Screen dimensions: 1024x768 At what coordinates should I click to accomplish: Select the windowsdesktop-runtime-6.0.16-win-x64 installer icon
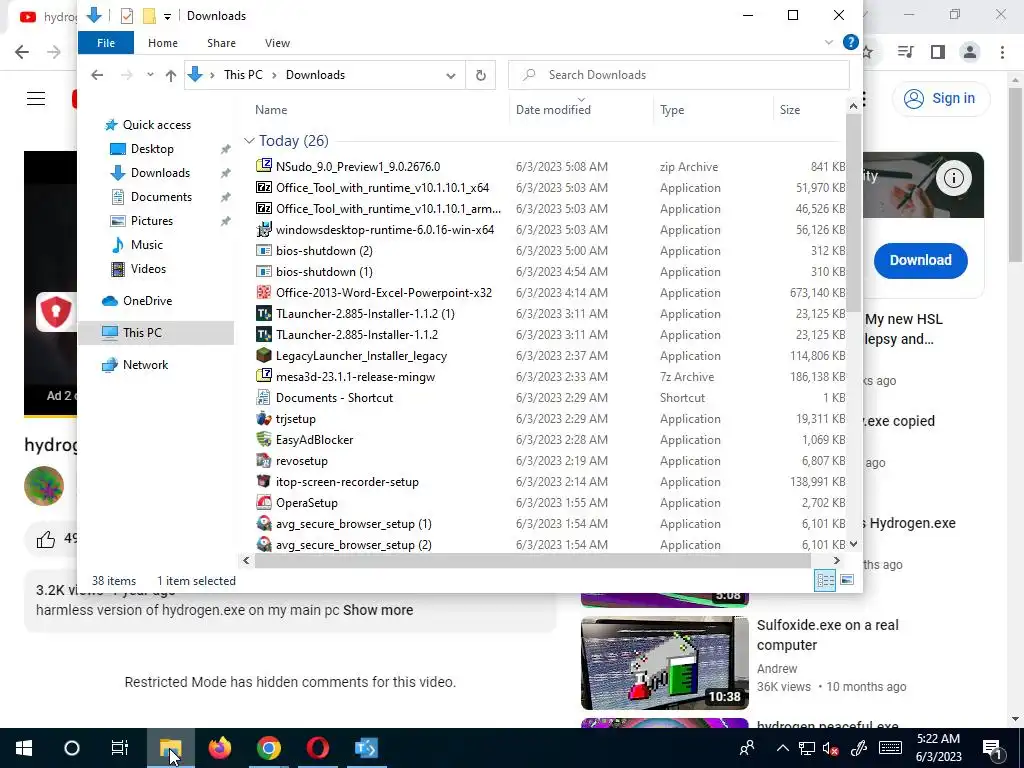point(264,229)
